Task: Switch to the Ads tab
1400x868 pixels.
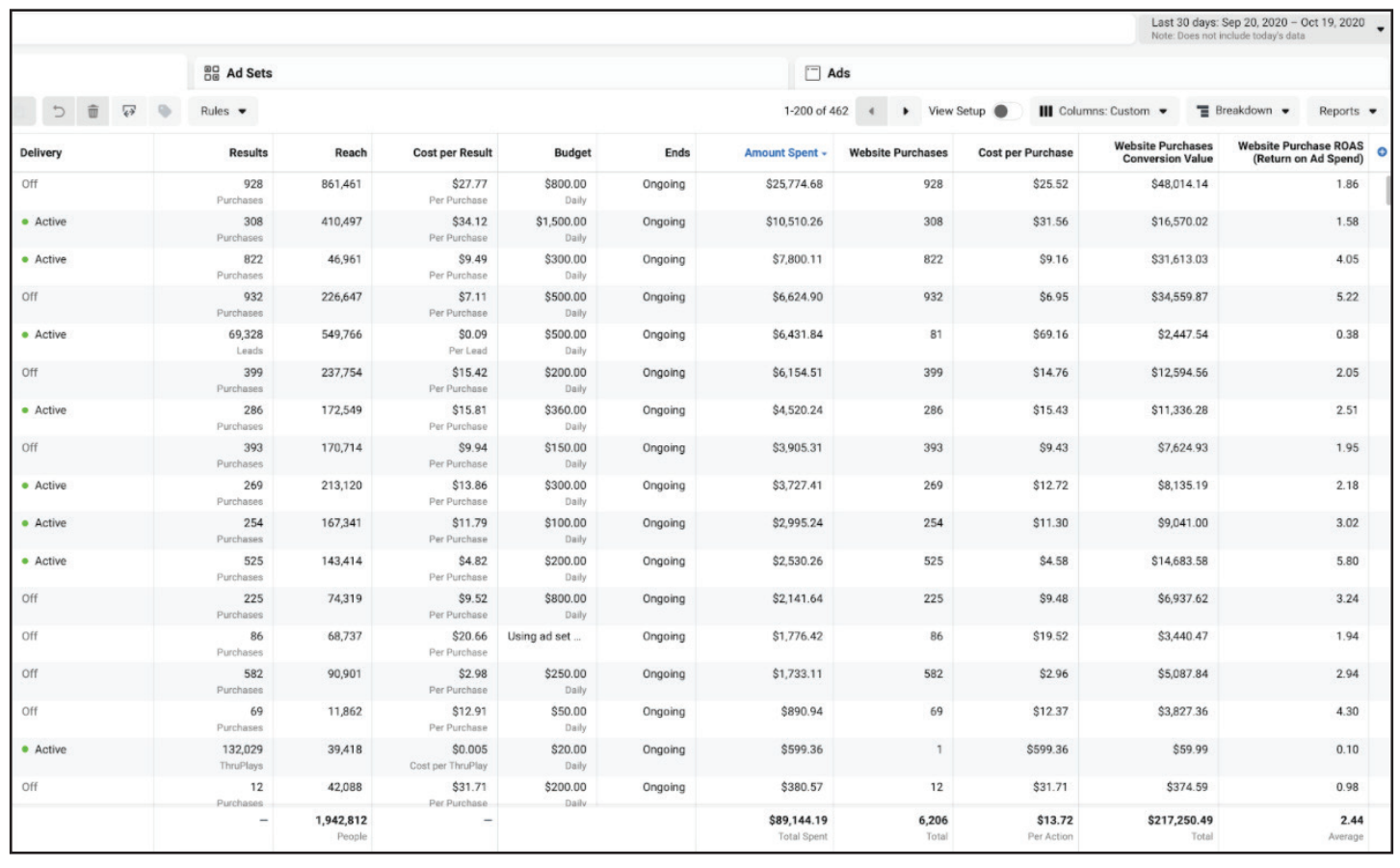Action: click(x=838, y=73)
